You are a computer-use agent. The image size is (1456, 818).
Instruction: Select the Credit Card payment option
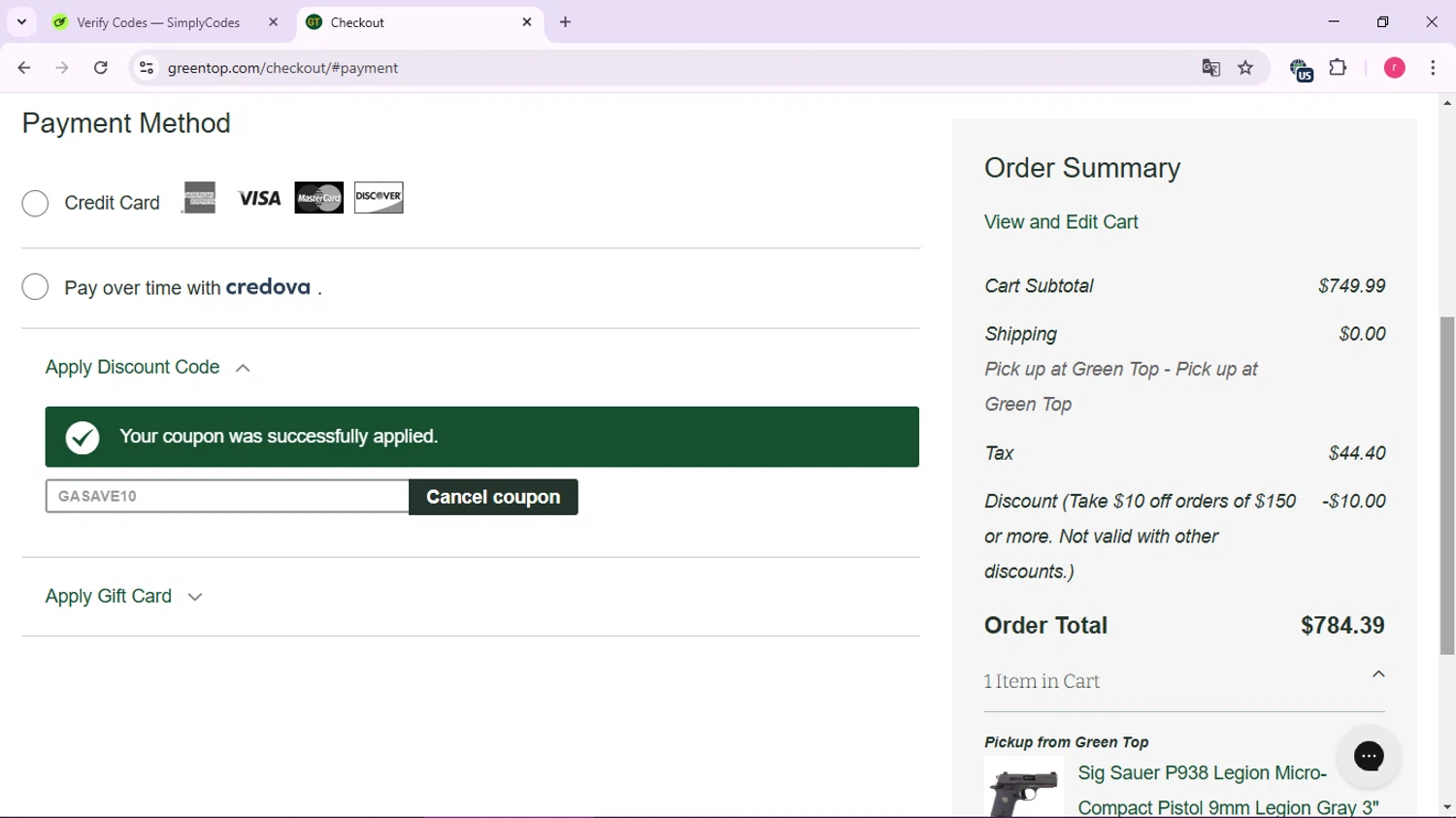(35, 203)
